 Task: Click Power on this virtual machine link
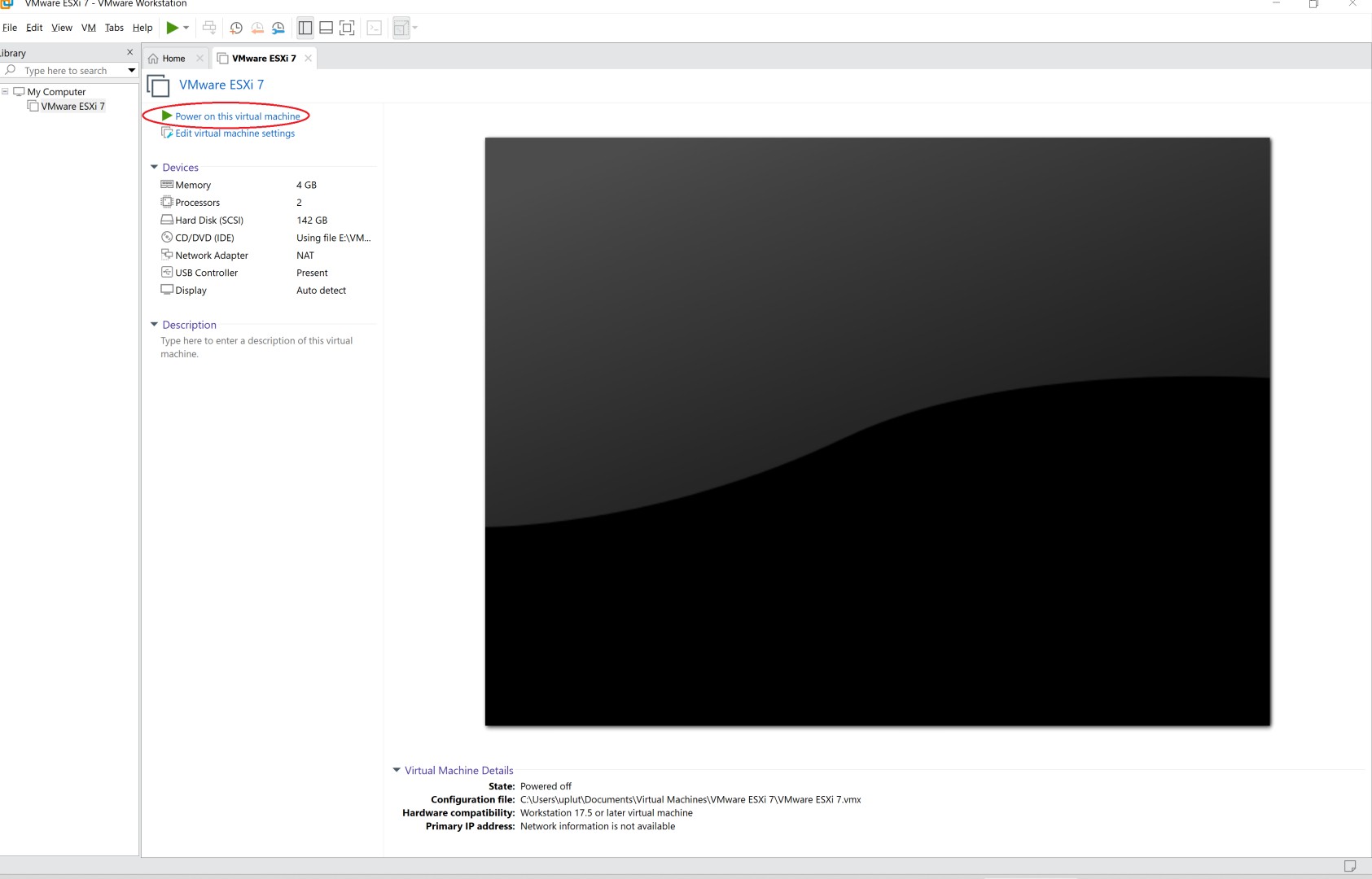tap(237, 116)
